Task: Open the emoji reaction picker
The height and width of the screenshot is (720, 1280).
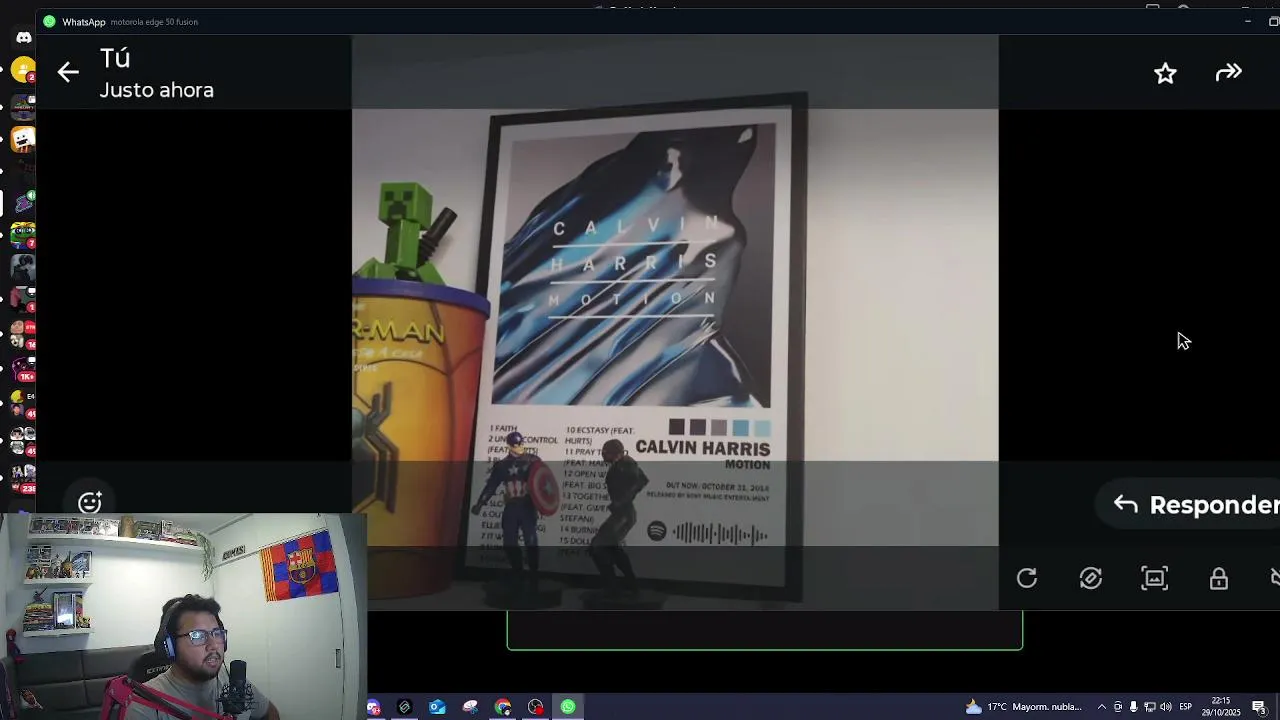Action: point(90,502)
